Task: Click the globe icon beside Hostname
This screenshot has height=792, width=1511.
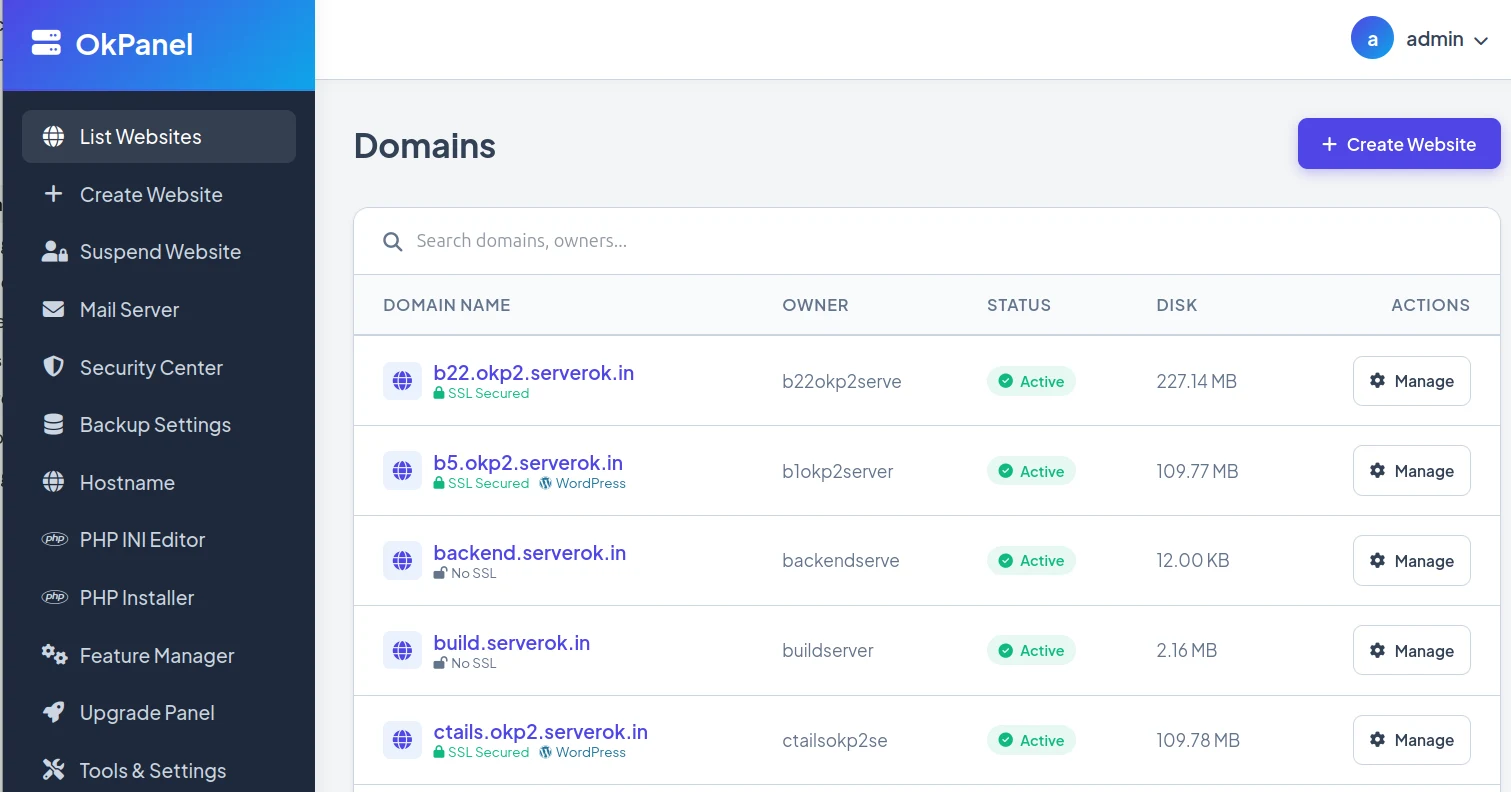Action: (53, 482)
